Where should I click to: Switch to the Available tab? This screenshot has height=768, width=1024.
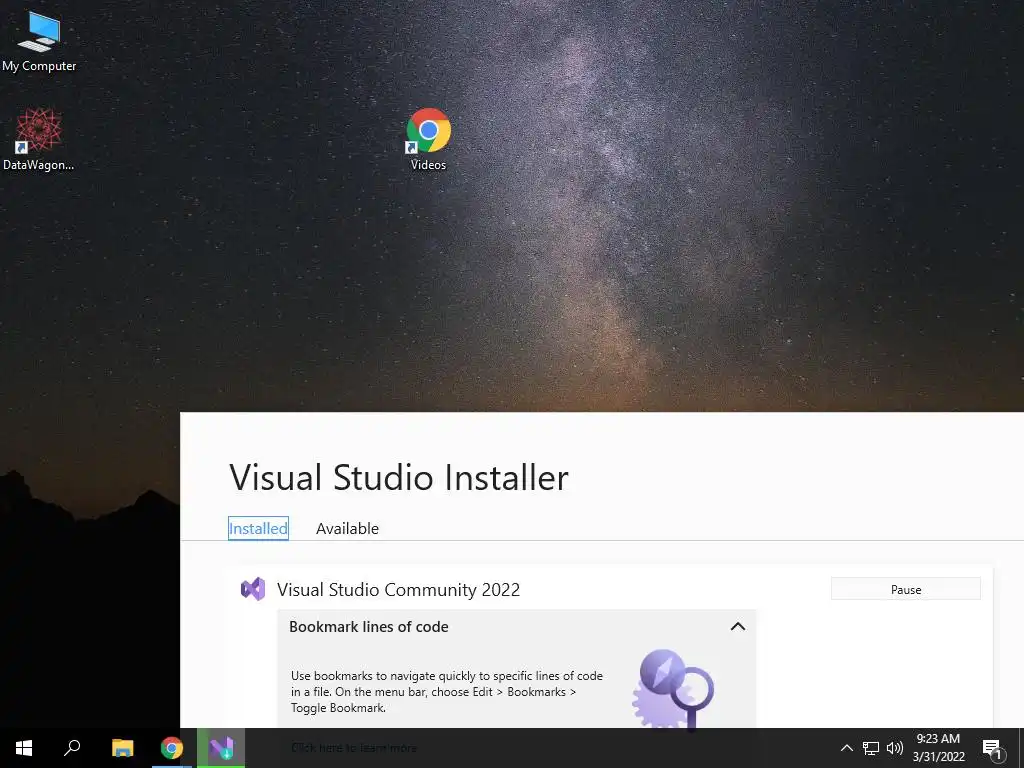click(x=347, y=528)
